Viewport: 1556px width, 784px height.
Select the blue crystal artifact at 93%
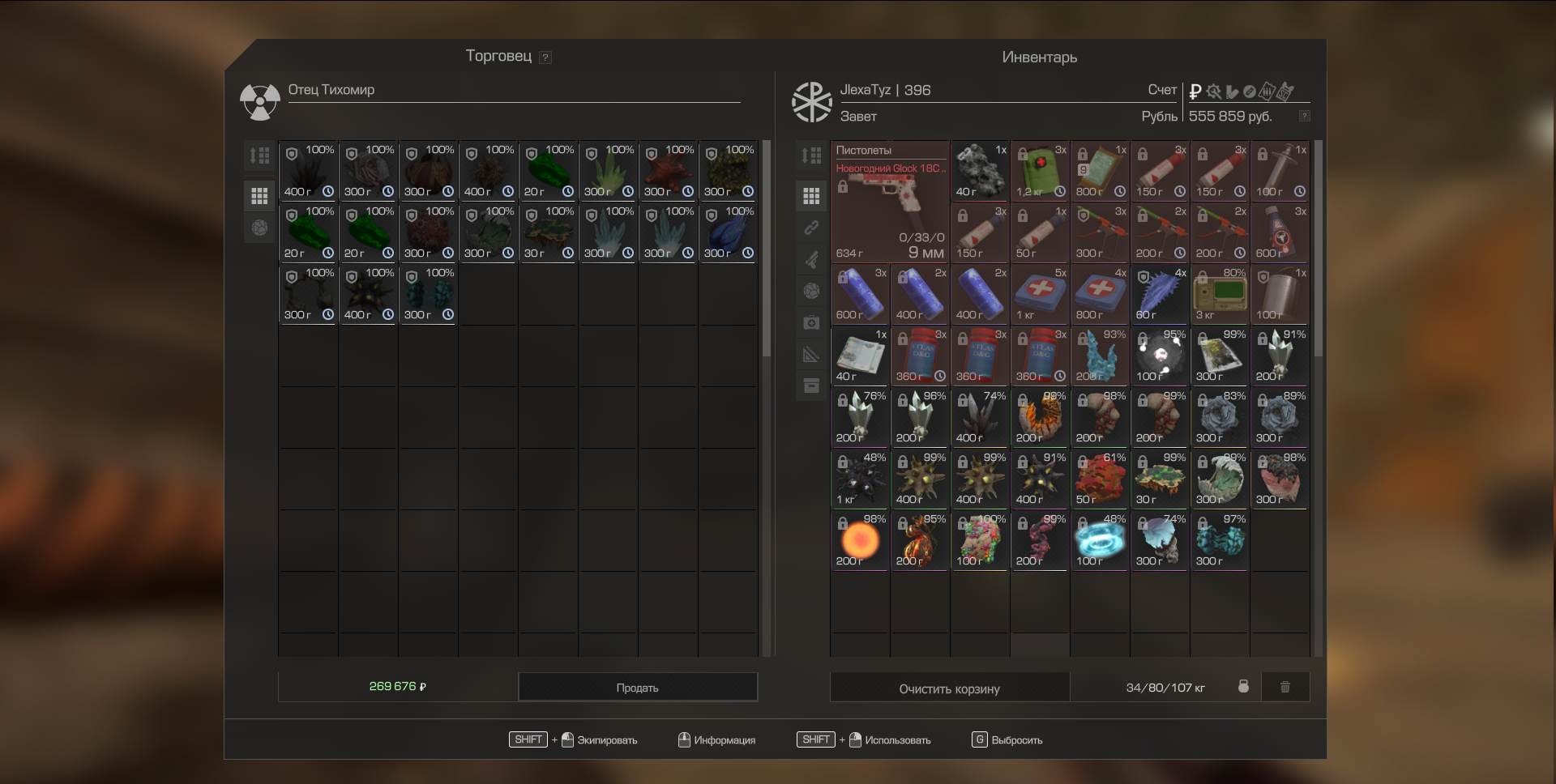point(1100,356)
